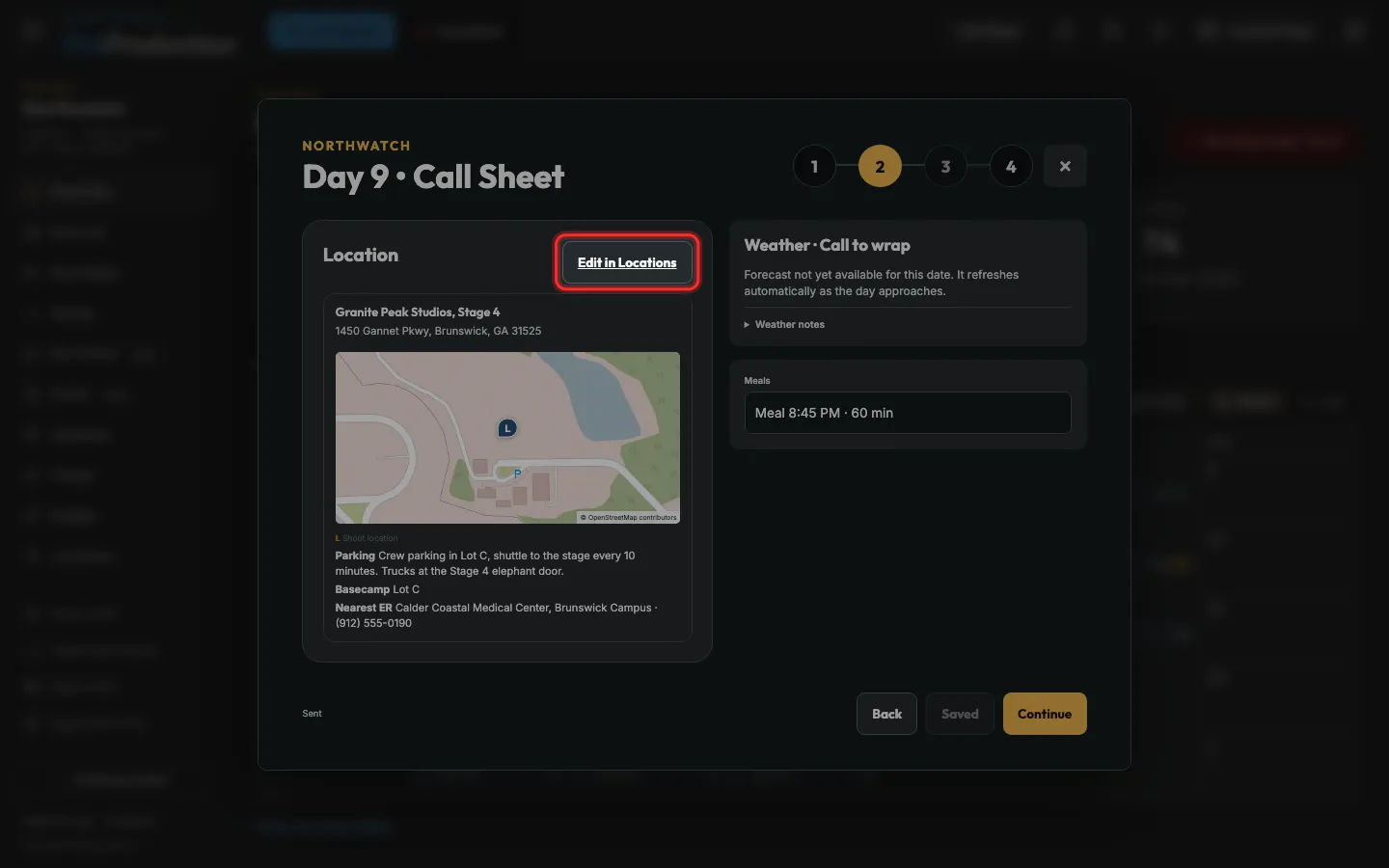This screenshot has width=1389, height=868.
Task: Select step 2 circle in wizard
Action: tap(880, 167)
